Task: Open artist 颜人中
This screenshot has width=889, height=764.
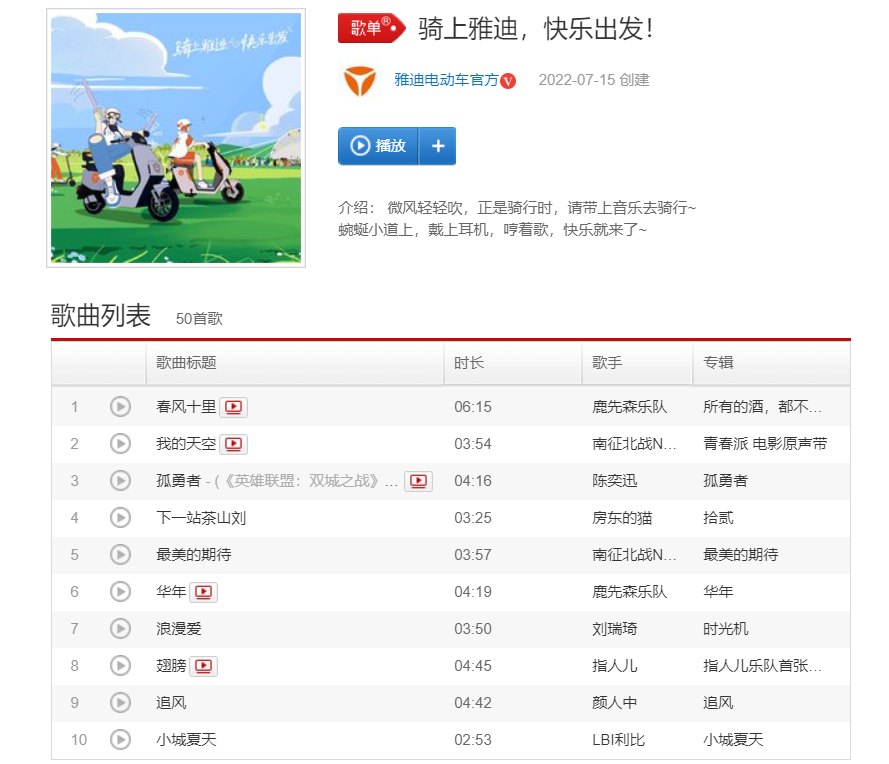Action: click(615, 703)
